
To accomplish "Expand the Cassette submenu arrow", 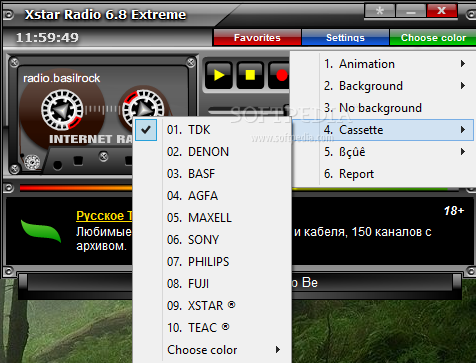I will click(x=463, y=130).
